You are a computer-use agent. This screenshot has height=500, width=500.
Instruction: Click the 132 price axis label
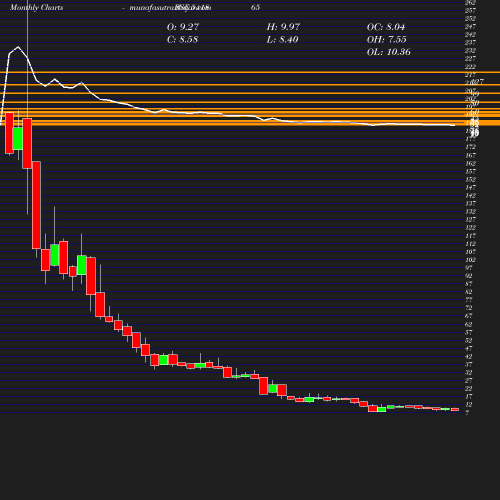(x=470, y=211)
